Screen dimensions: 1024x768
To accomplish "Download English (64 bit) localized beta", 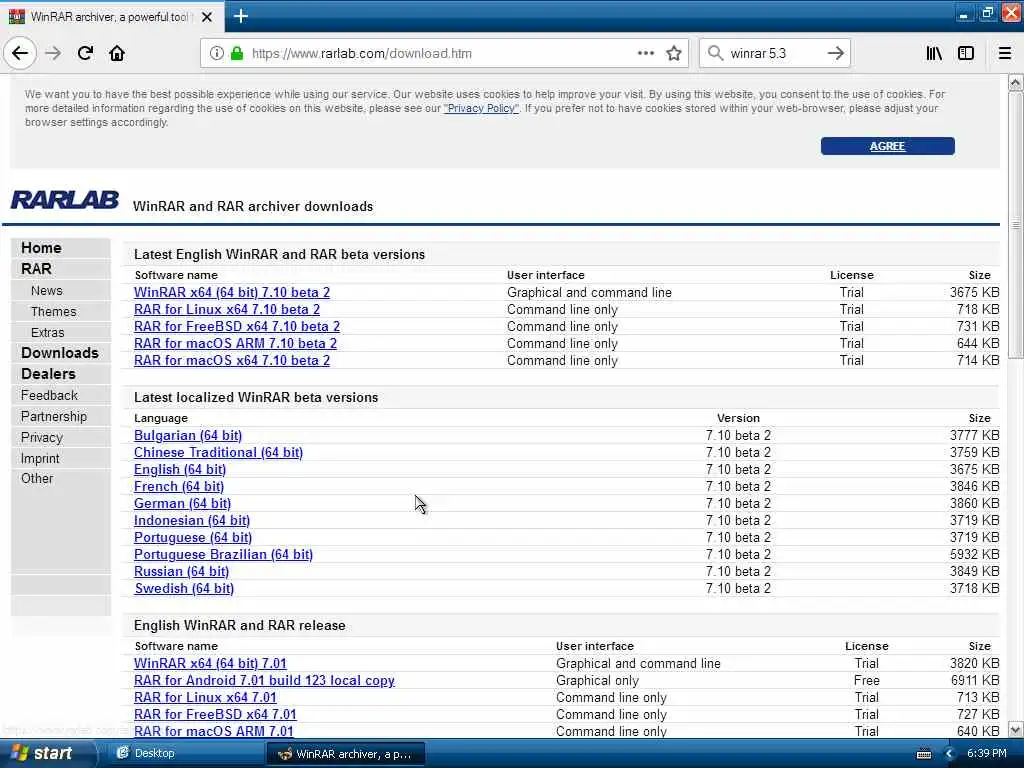I will [x=180, y=470].
